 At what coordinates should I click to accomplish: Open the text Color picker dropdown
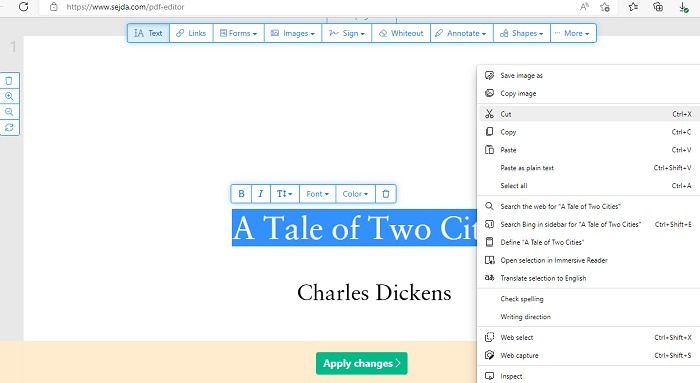point(355,194)
